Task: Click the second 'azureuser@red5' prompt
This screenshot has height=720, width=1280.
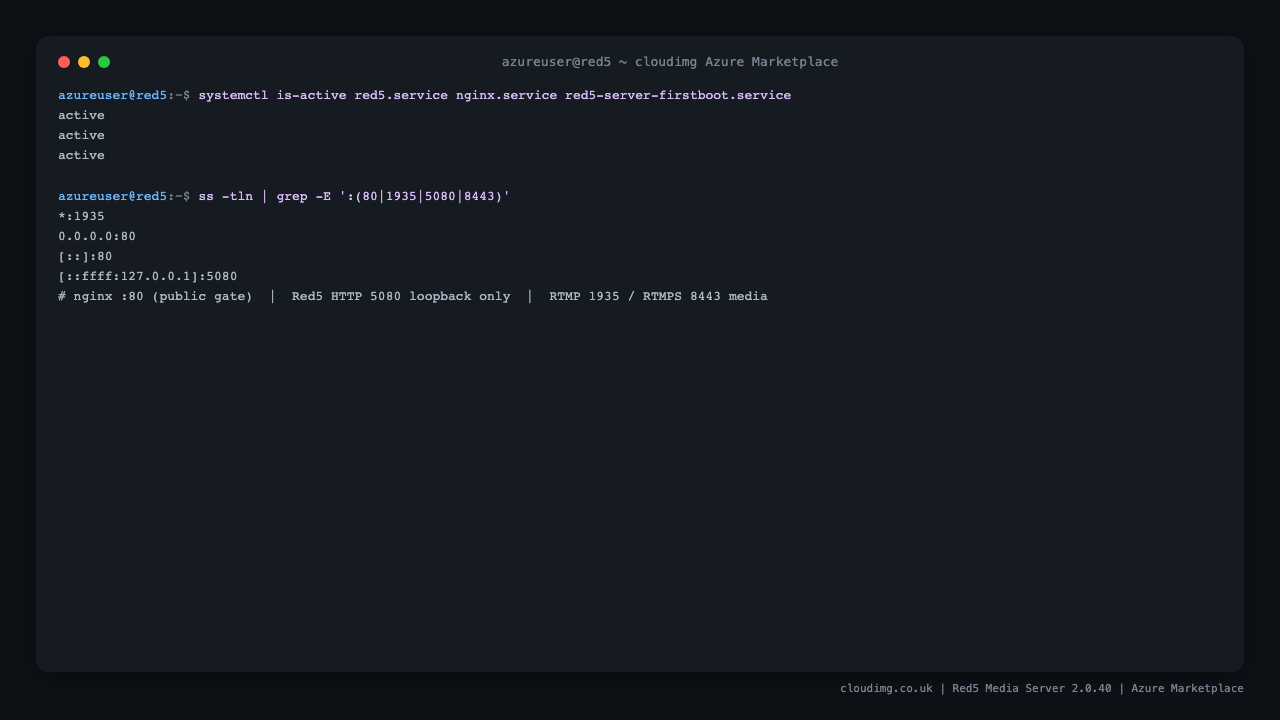Action: tap(112, 197)
